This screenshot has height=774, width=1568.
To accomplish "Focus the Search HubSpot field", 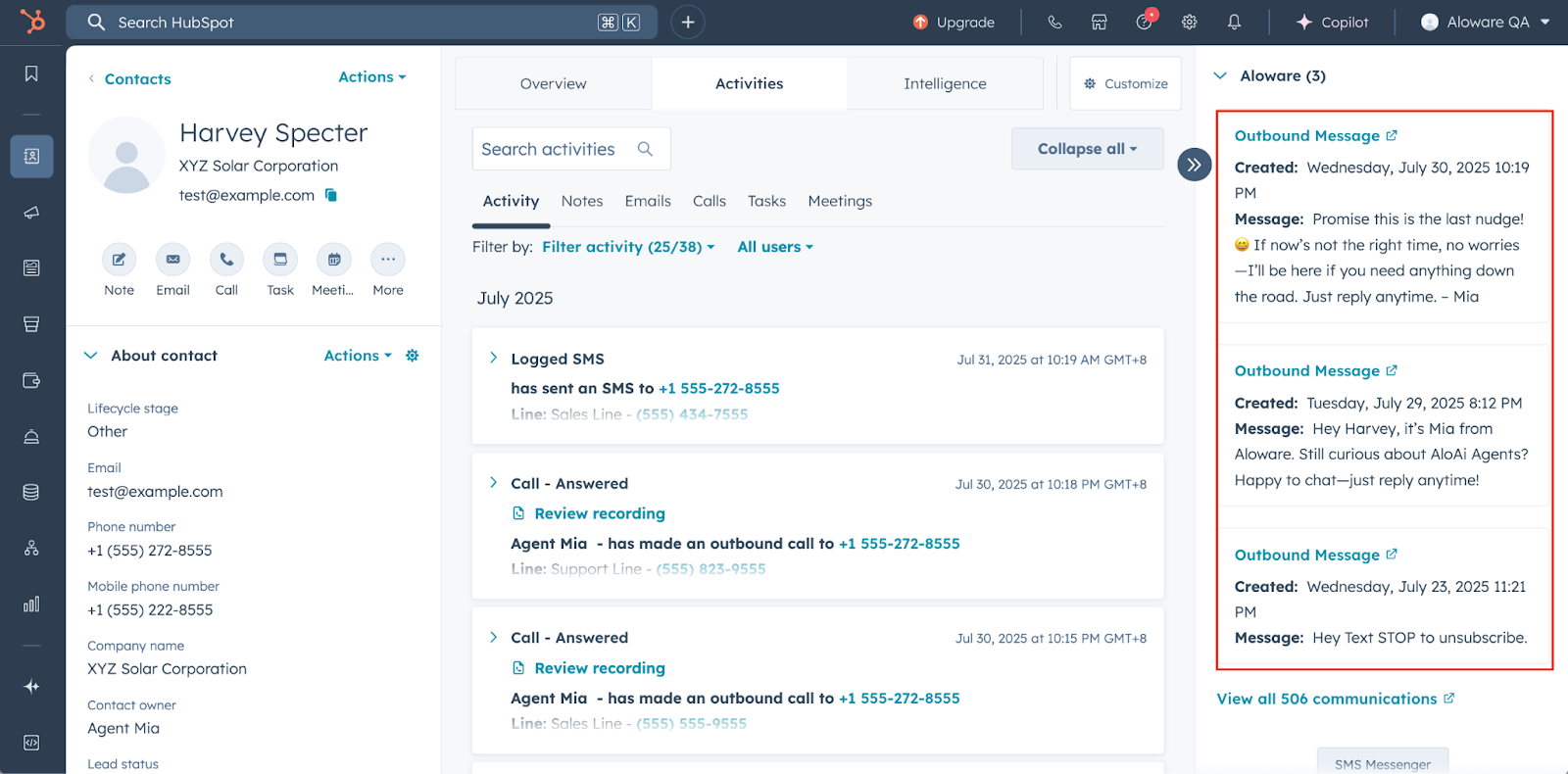I will click(362, 22).
